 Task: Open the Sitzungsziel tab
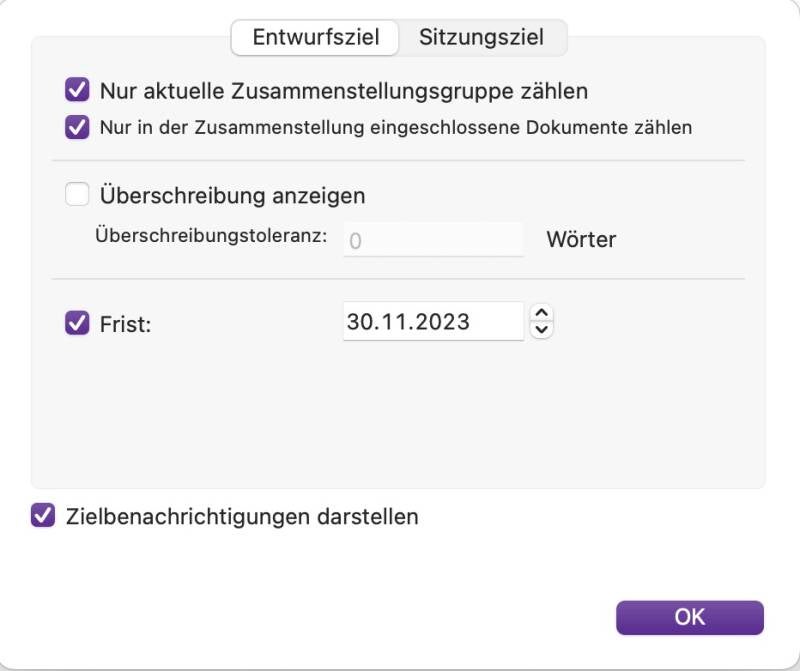(x=481, y=38)
